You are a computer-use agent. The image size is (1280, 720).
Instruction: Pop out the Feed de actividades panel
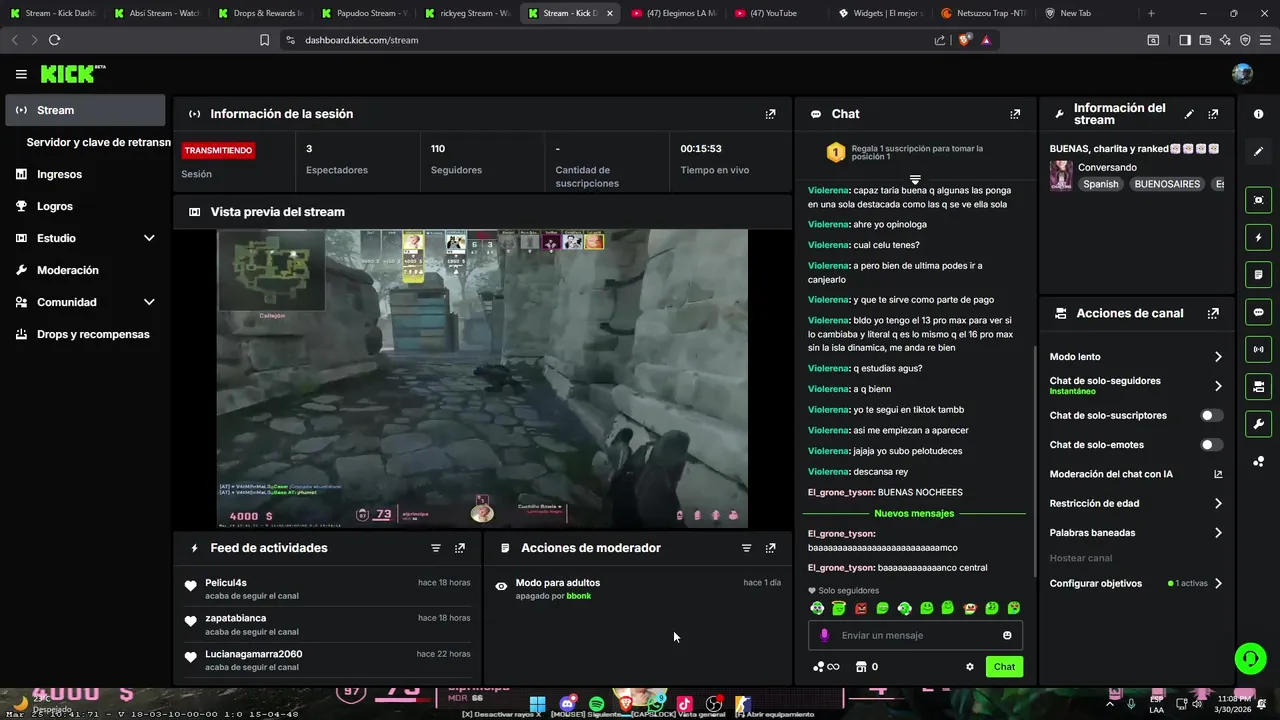click(x=460, y=548)
